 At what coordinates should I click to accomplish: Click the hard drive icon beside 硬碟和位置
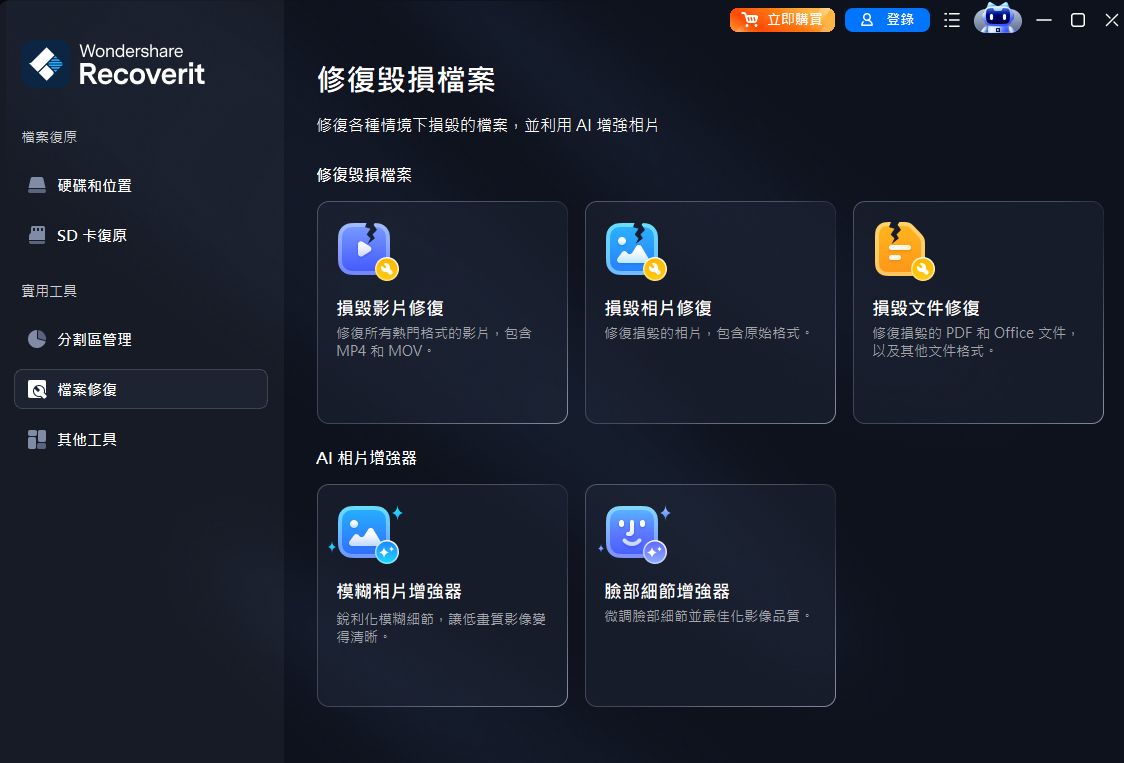[37, 185]
